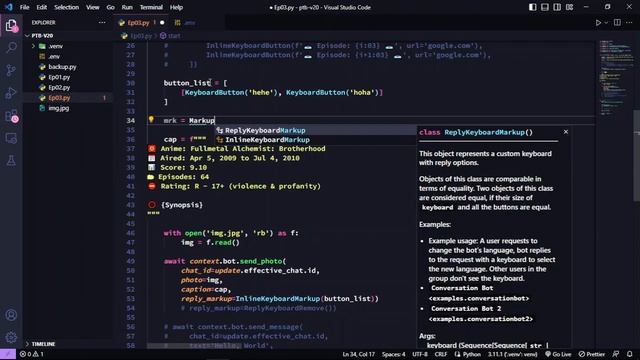Open the Testing flask view
The image size is (640, 360).
tap(11, 161)
